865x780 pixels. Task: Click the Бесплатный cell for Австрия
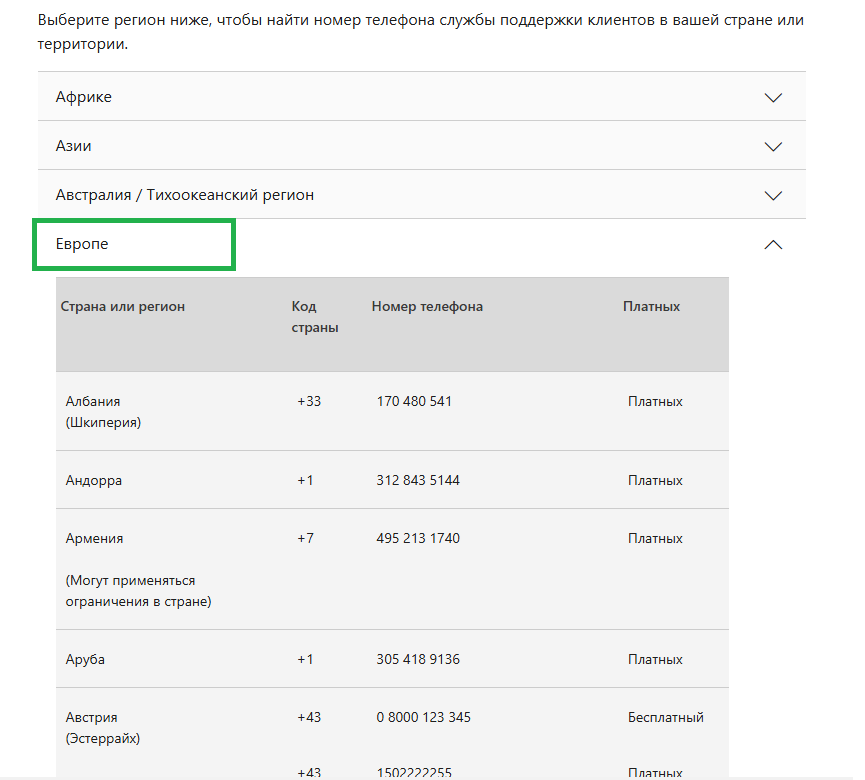tap(666, 717)
